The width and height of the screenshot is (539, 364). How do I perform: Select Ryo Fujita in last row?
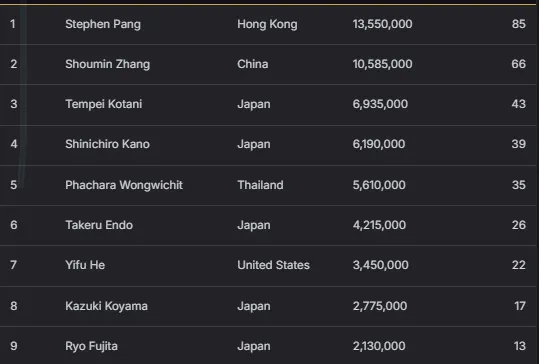(91, 346)
